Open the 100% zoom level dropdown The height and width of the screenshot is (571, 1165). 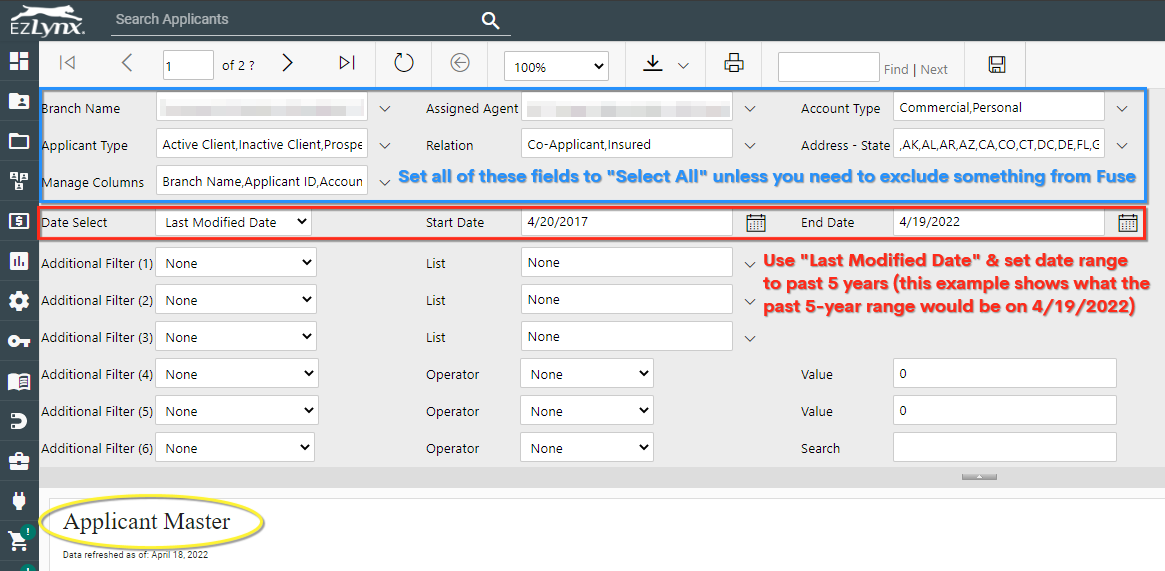[556, 67]
